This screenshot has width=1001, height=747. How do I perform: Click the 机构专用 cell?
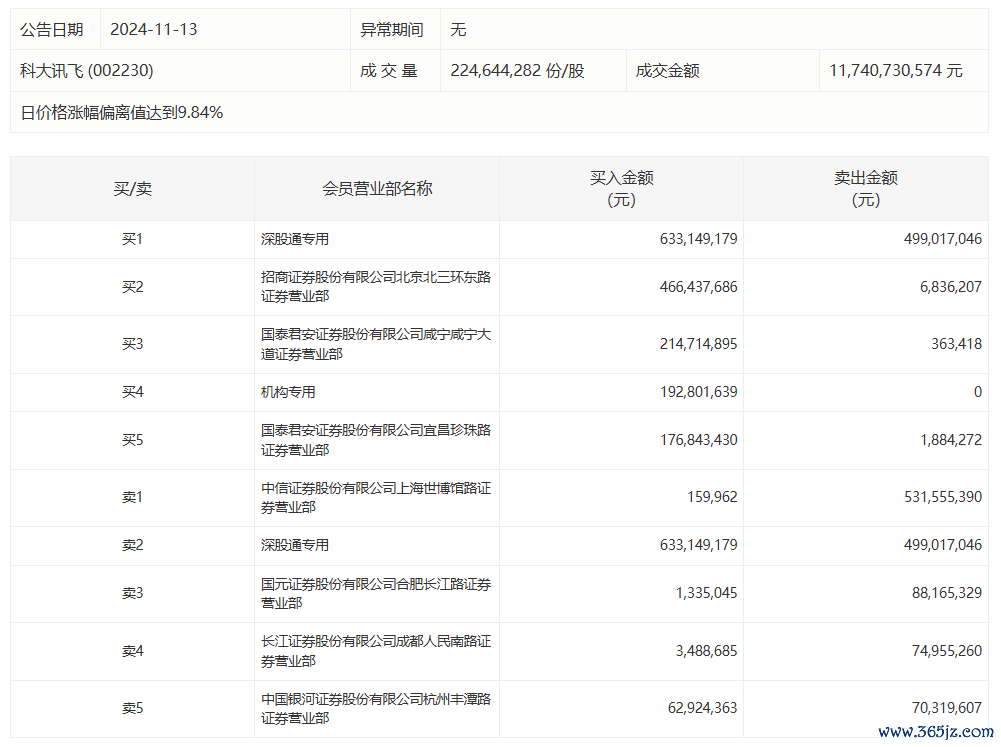[x=288, y=392]
